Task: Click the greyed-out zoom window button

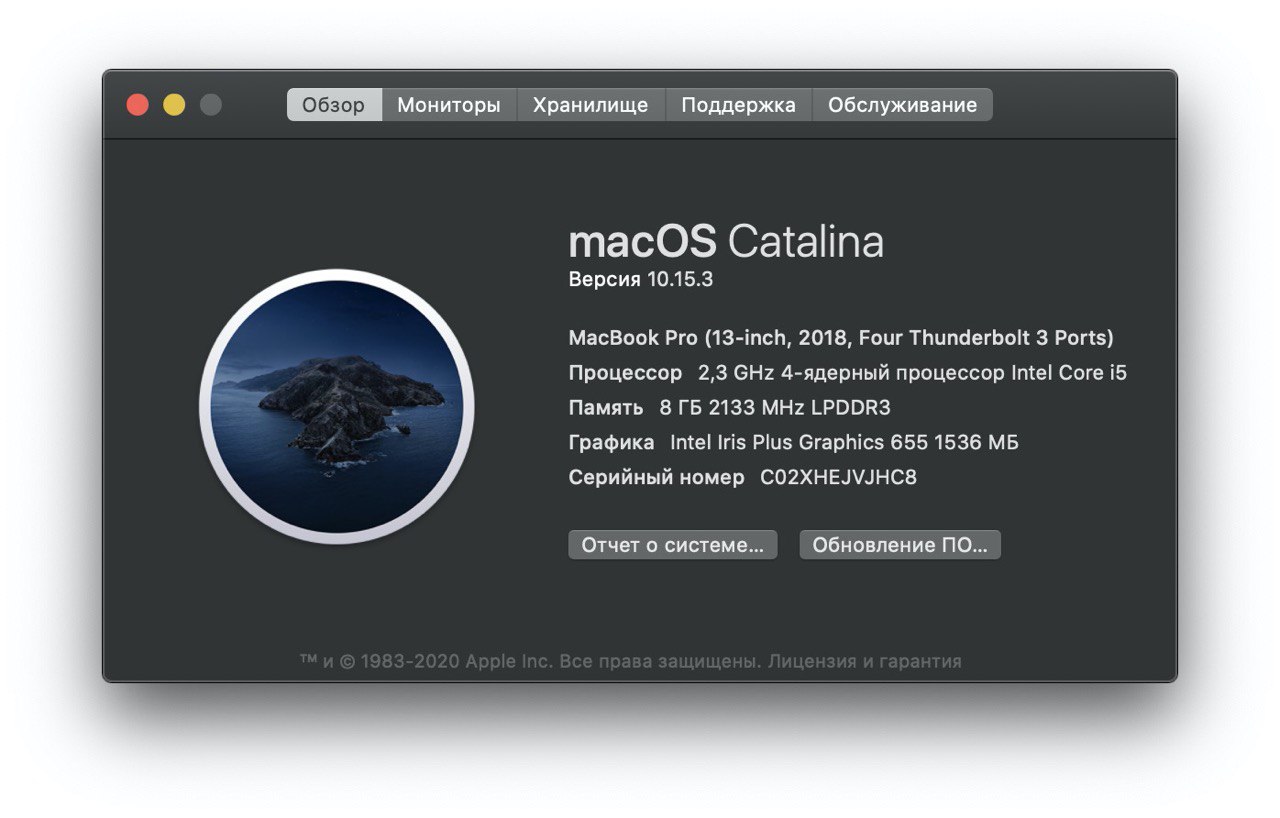Action: tap(210, 104)
